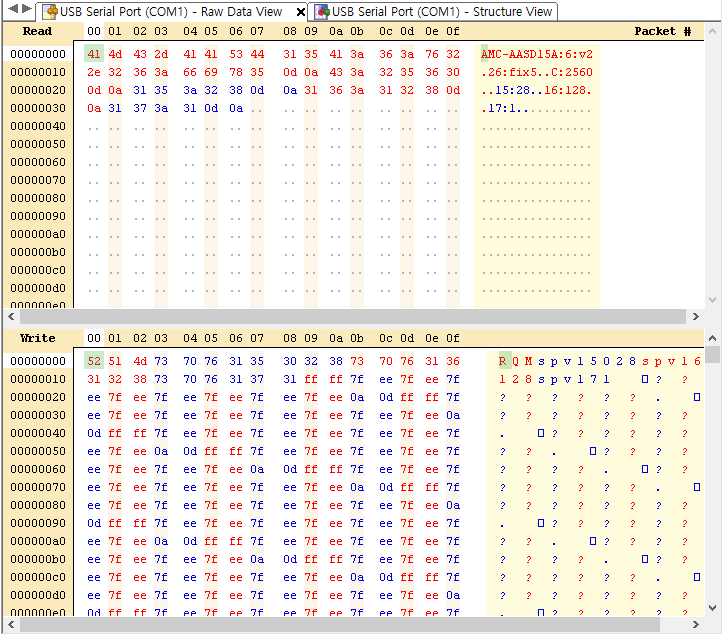Image resolution: width=723 pixels, height=635 pixels.
Task: Close the Raw Data View tab
Action: (x=301, y=12)
